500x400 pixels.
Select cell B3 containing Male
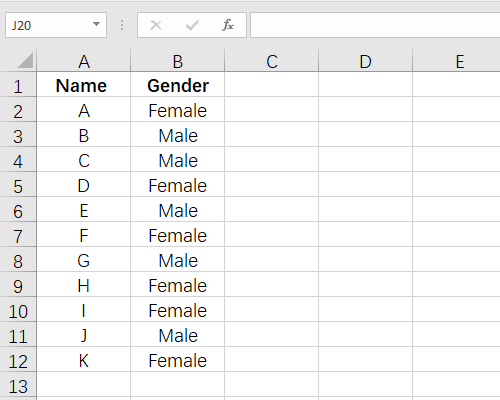(x=178, y=135)
